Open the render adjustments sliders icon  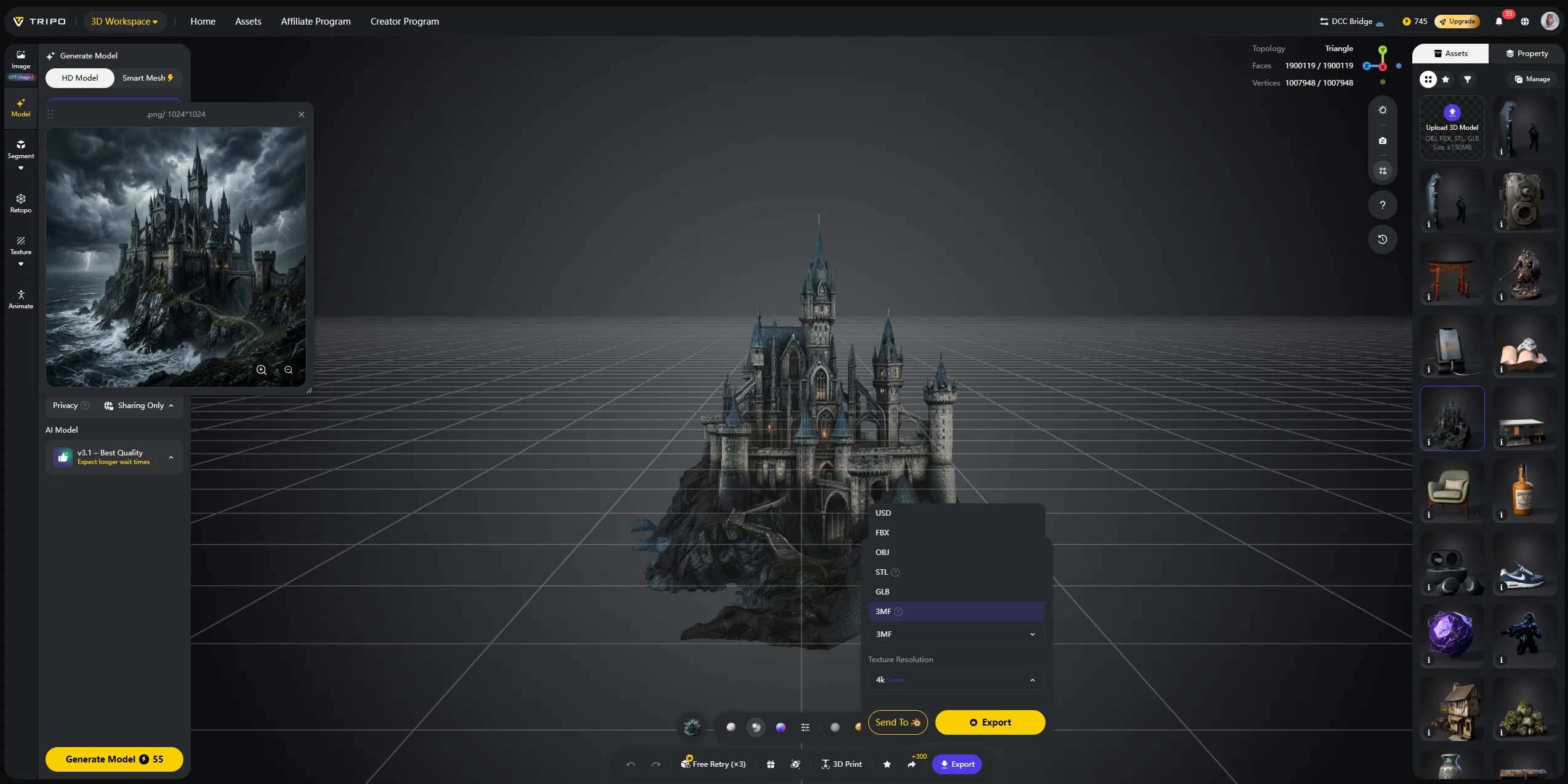coord(806,727)
